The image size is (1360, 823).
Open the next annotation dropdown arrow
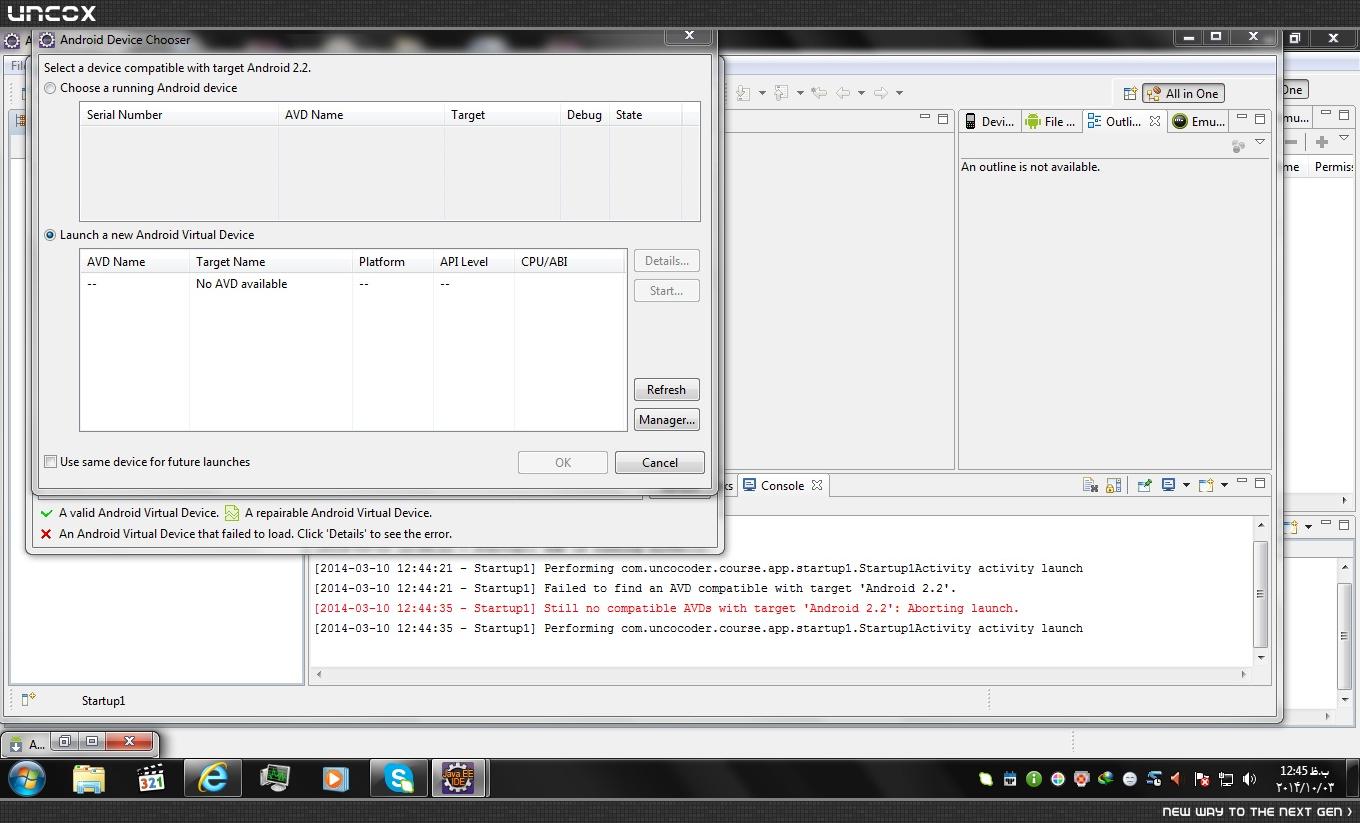pos(762,93)
